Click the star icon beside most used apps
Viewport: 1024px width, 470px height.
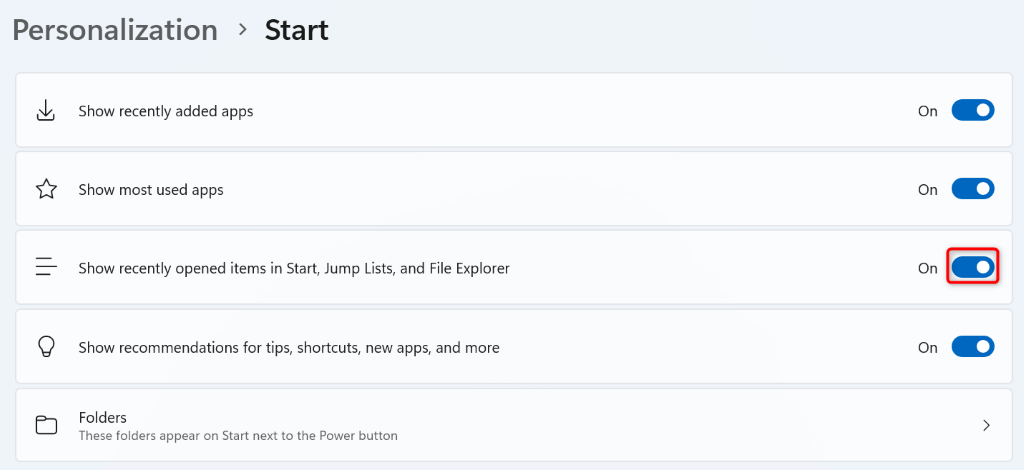point(46,189)
